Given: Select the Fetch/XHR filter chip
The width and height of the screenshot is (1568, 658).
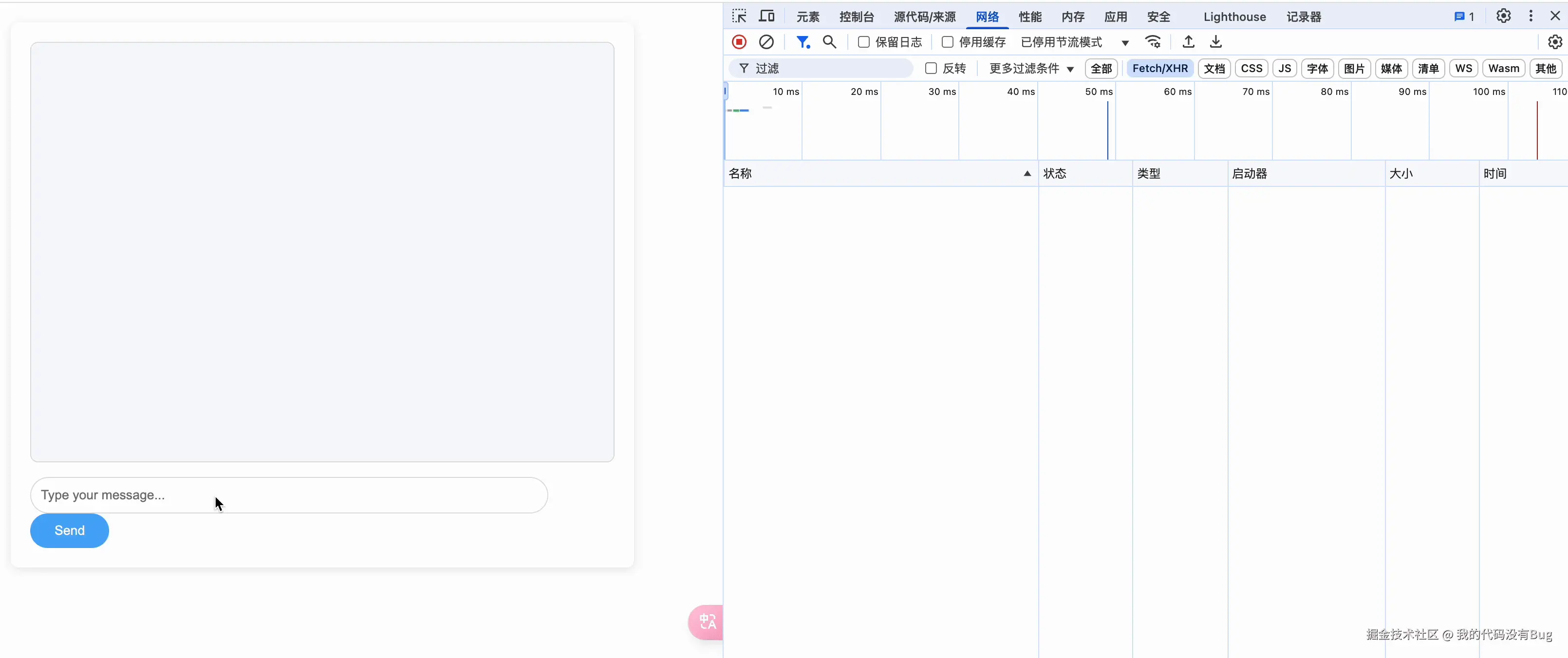Looking at the screenshot, I should pyautogui.click(x=1159, y=68).
